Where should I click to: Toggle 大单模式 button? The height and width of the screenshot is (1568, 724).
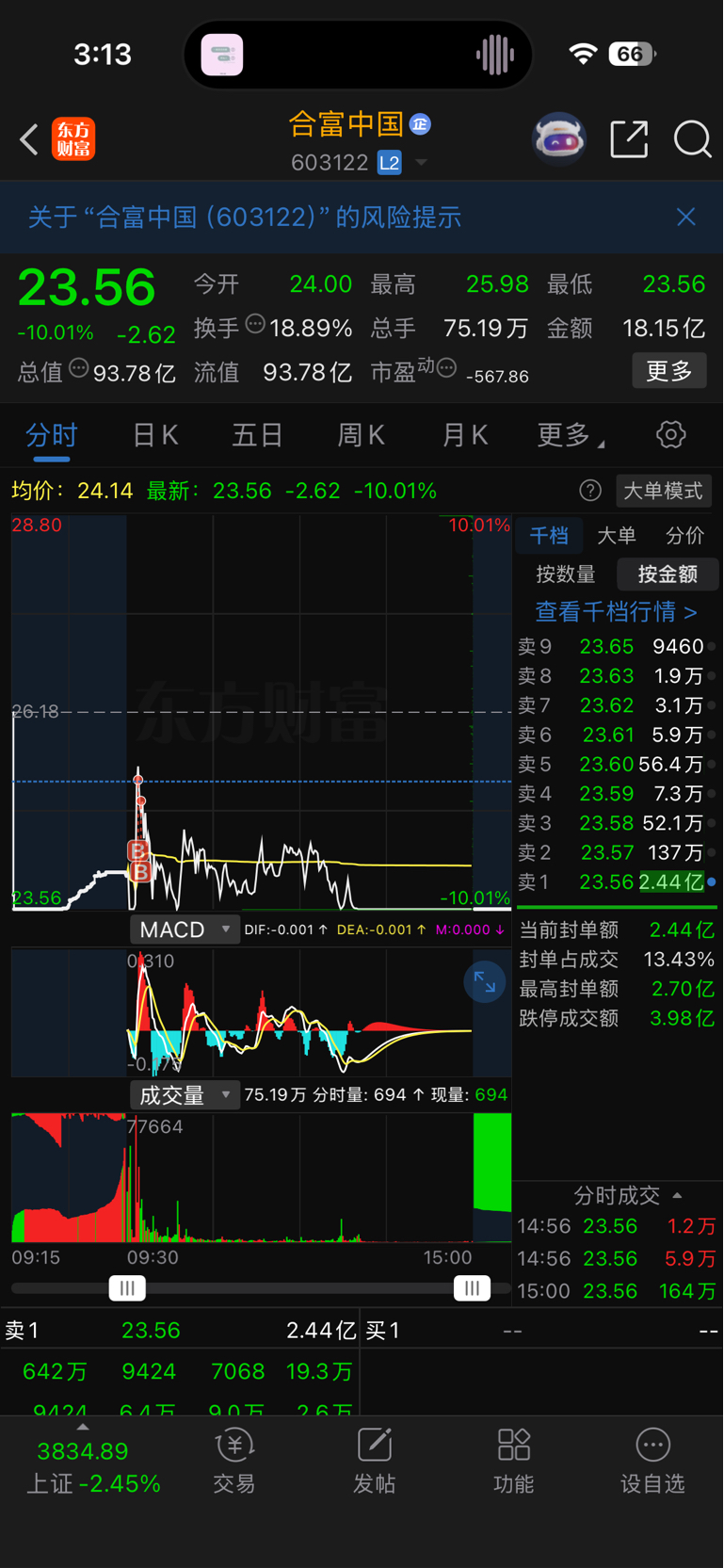tap(663, 491)
